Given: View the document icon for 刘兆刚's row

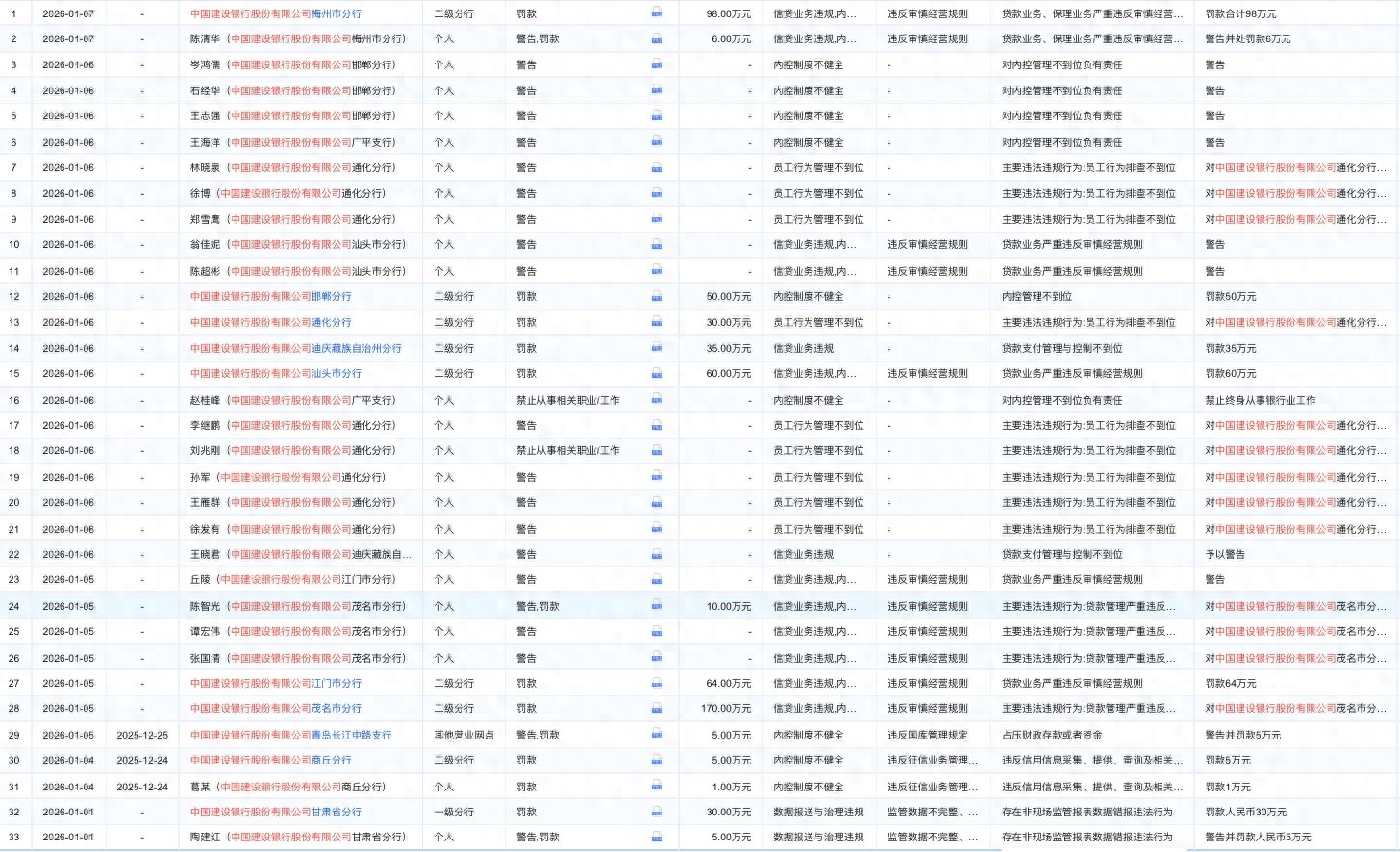Looking at the screenshot, I should [657, 450].
